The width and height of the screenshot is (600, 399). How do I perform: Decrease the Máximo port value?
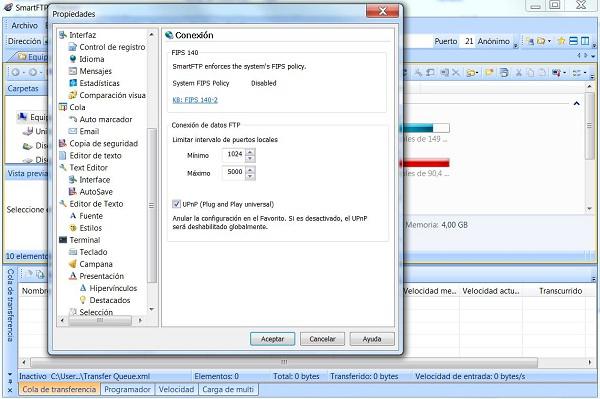(x=250, y=176)
